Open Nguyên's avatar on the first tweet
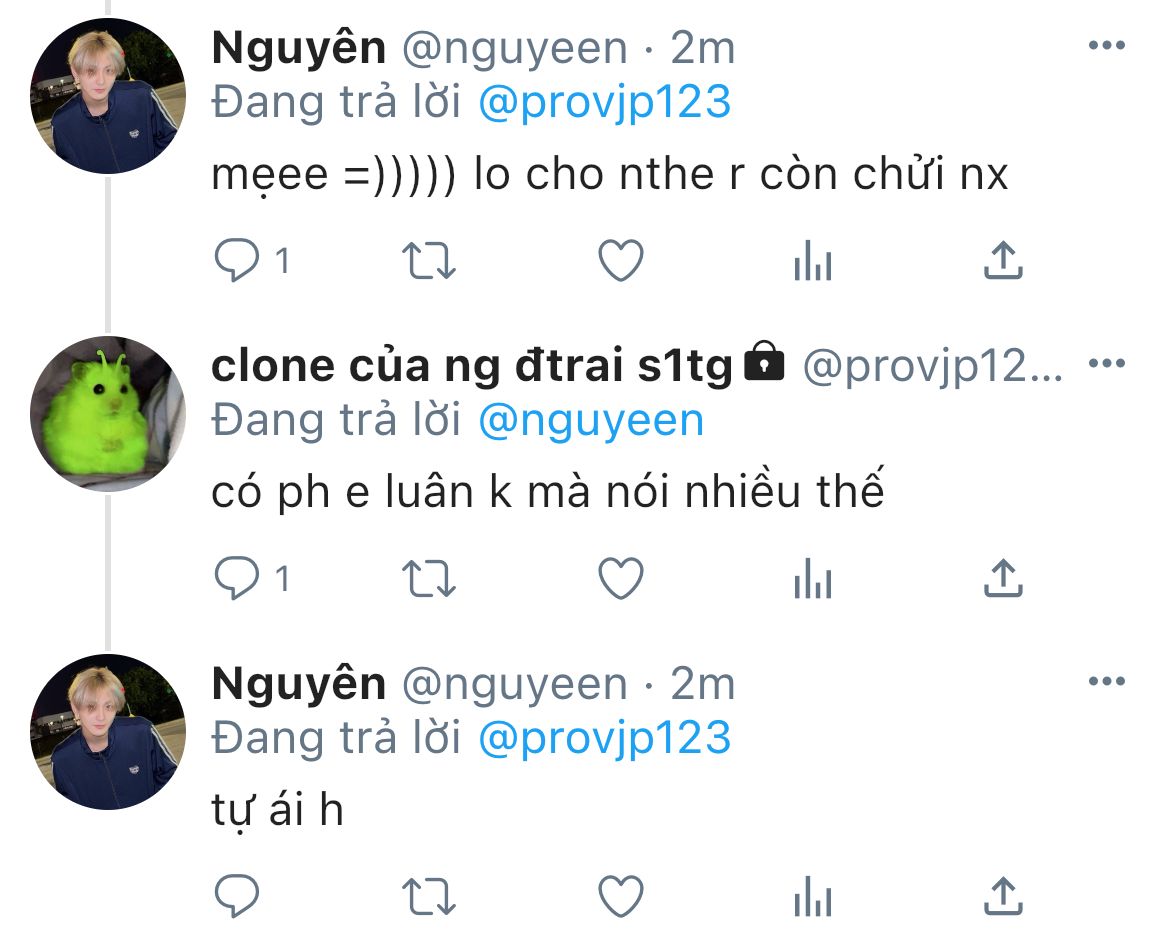The image size is (1170, 942). click(x=107, y=96)
